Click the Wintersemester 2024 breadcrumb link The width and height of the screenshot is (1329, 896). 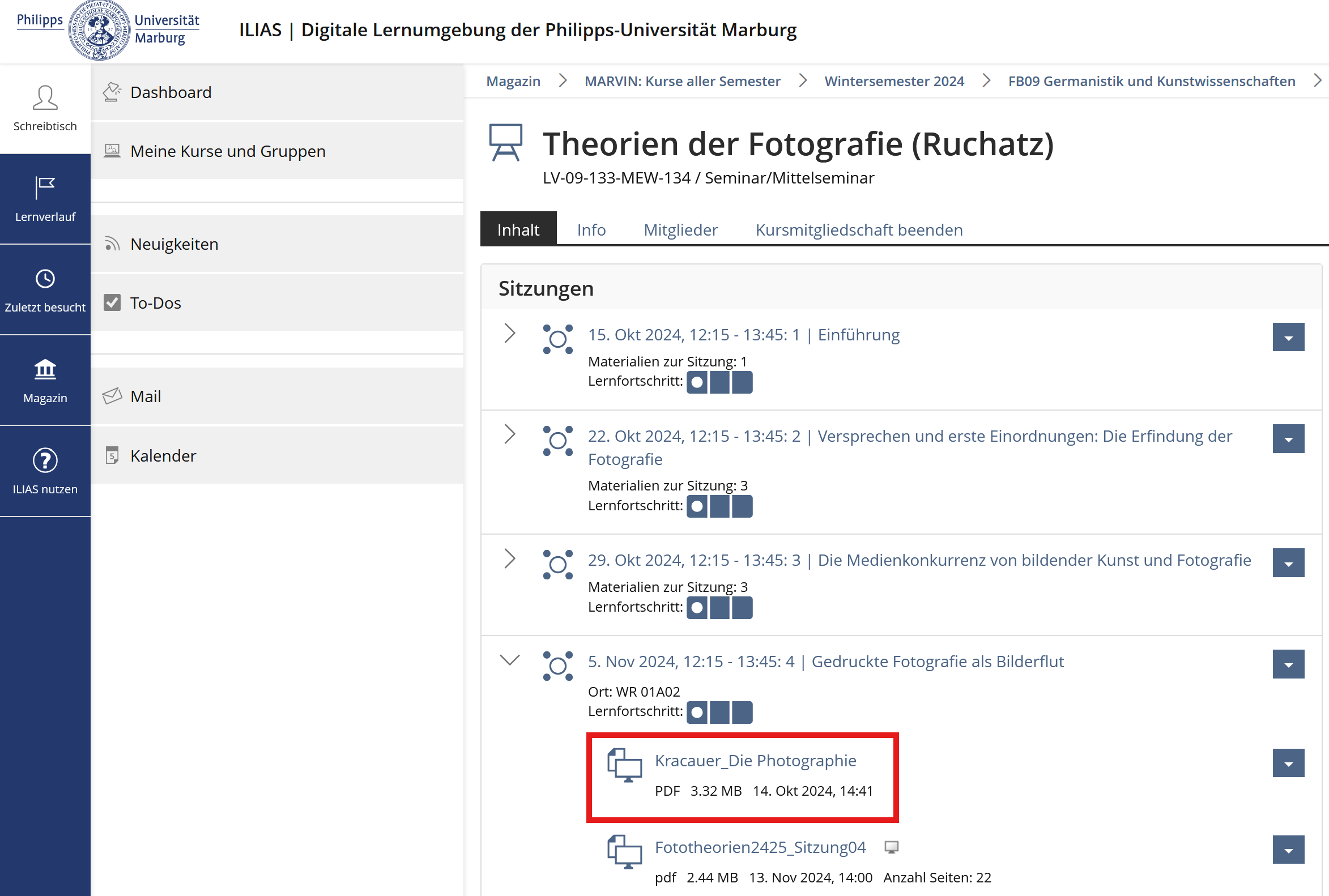tap(893, 81)
